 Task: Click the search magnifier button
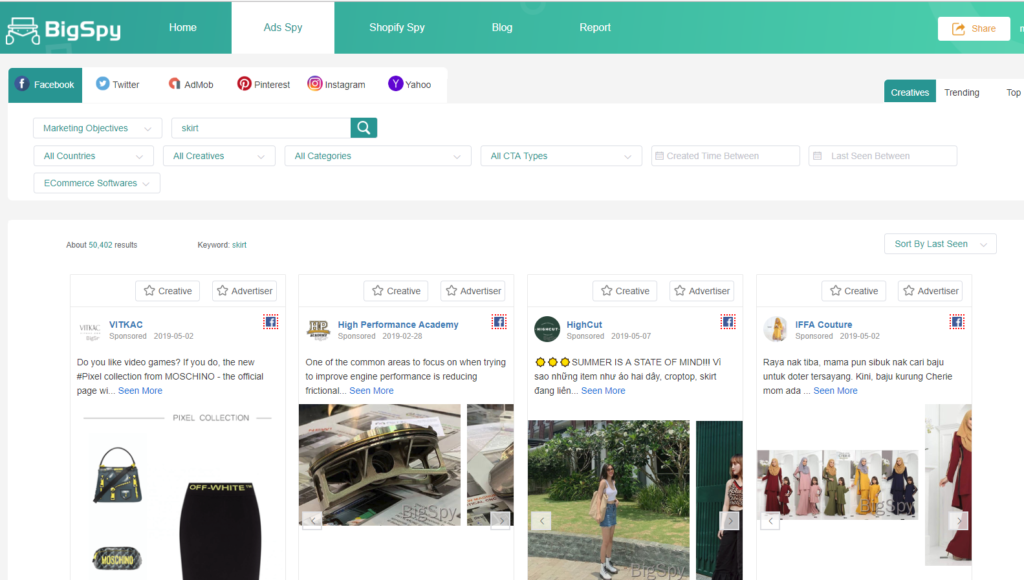tap(364, 128)
